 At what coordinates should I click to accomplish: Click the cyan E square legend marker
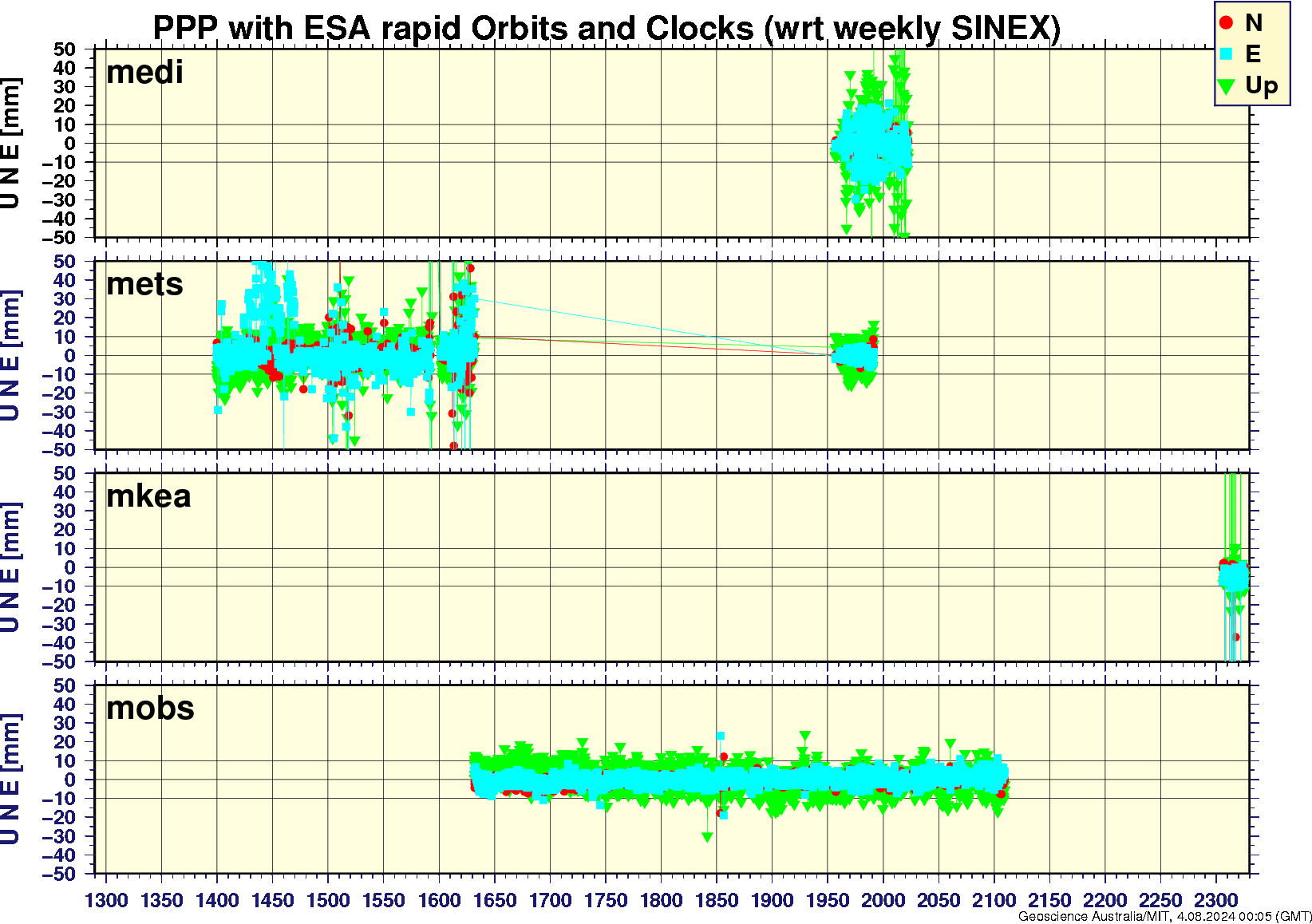click(1227, 54)
